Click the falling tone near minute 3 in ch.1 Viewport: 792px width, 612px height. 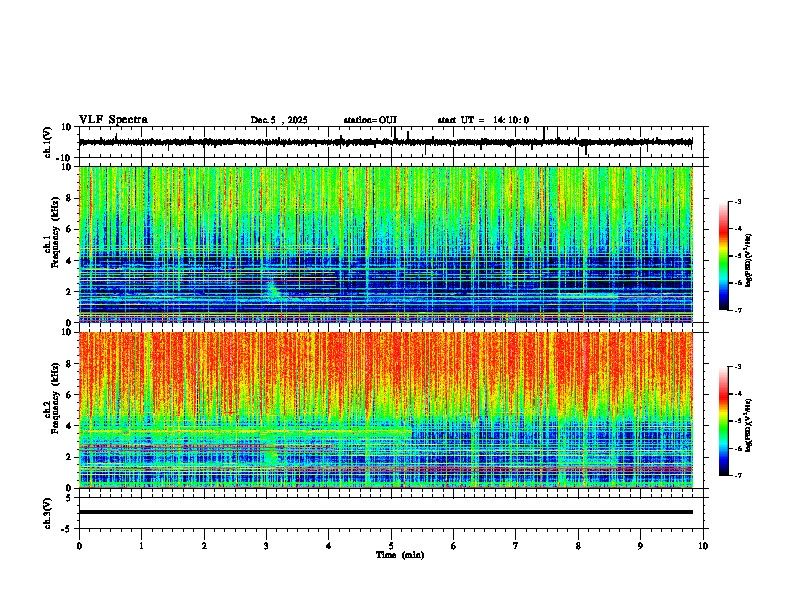pyautogui.click(x=274, y=292)
